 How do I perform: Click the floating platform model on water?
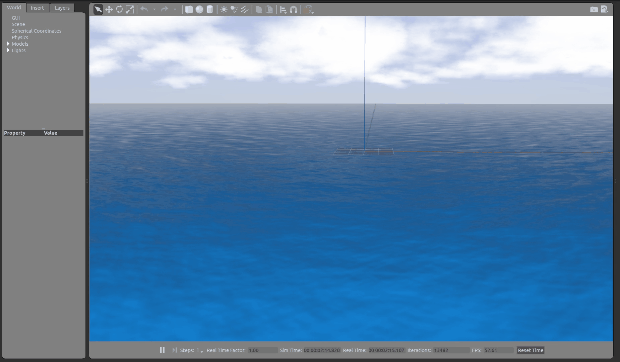[364, 151]
